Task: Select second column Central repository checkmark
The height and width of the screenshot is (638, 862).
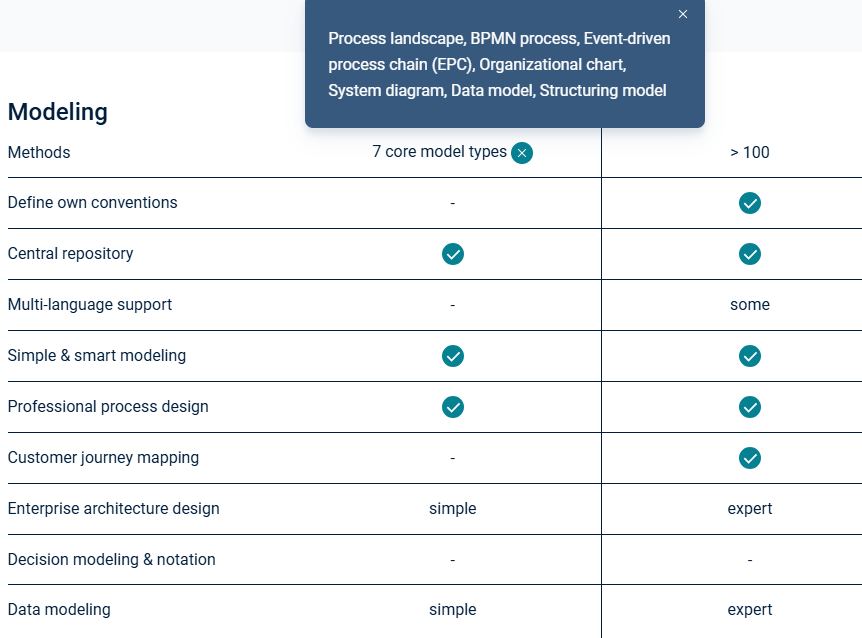Action: click(750, 254)
